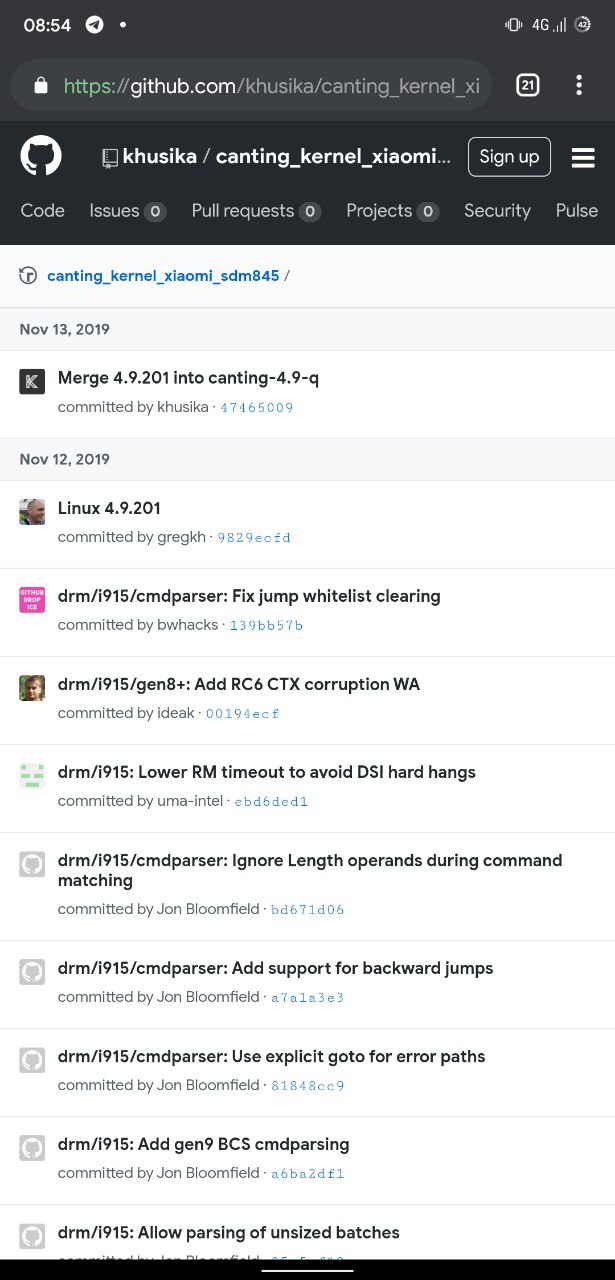The image size is (615, 1280).
Task: Open the khusika owner link in header
Action: click(159, 157)
